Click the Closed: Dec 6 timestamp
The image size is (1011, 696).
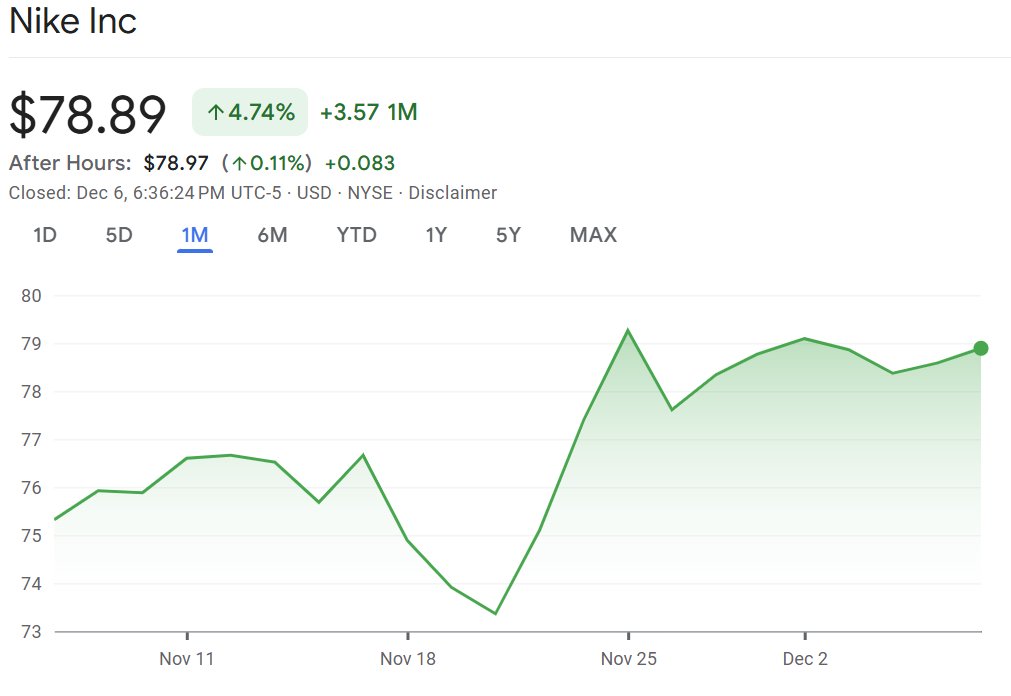click(145, 193)
